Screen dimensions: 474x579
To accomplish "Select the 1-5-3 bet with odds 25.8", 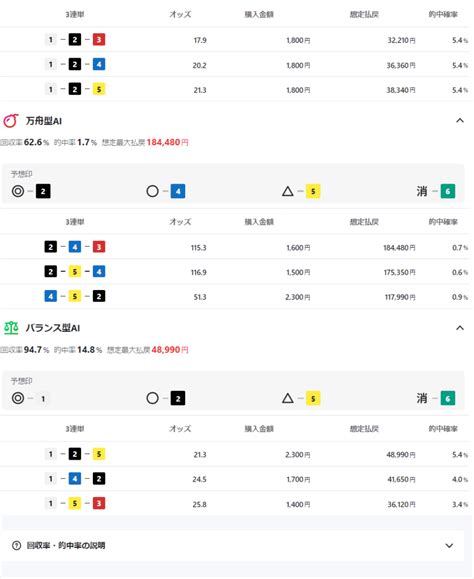I will point(236,504).
